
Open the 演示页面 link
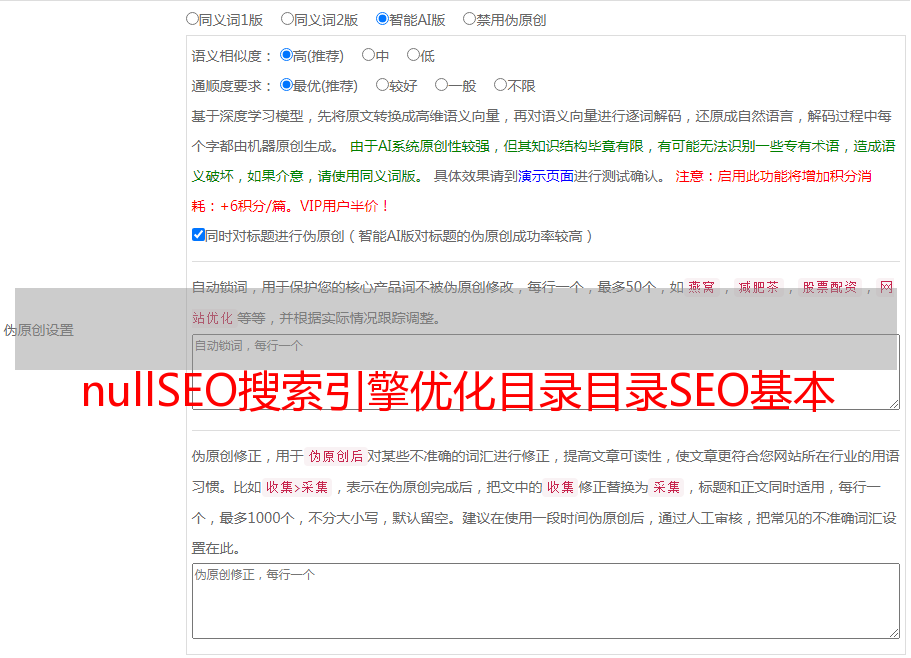[x=546, y=176]
